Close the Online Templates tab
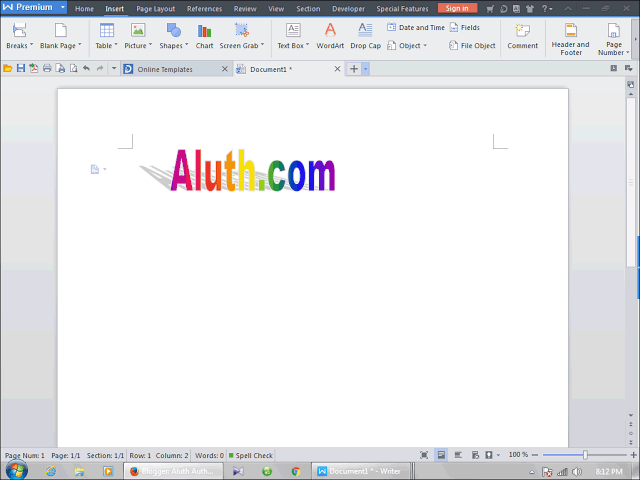640x480 pixels. [x=224, y=69]
